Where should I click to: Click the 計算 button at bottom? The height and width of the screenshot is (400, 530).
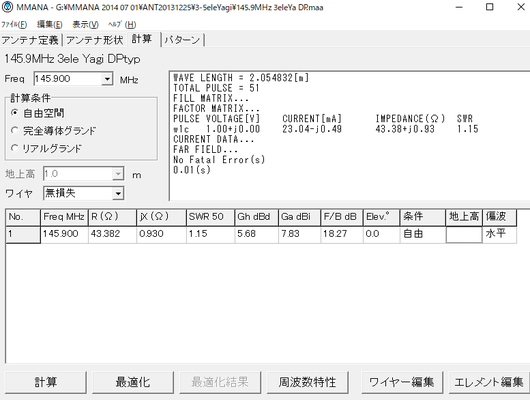pos(46,382)
